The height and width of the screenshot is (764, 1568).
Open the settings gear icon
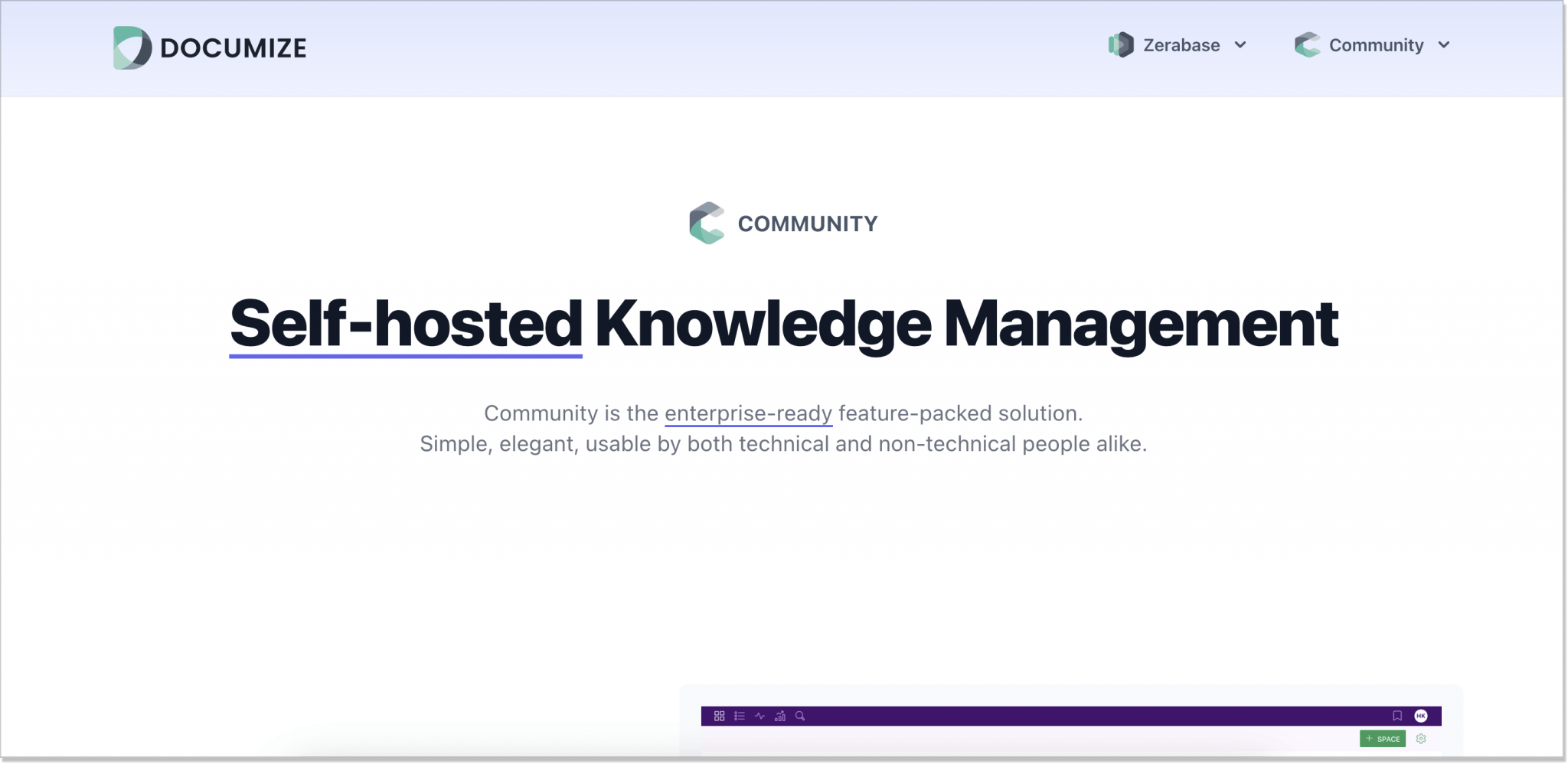(x=1421, y=739)
